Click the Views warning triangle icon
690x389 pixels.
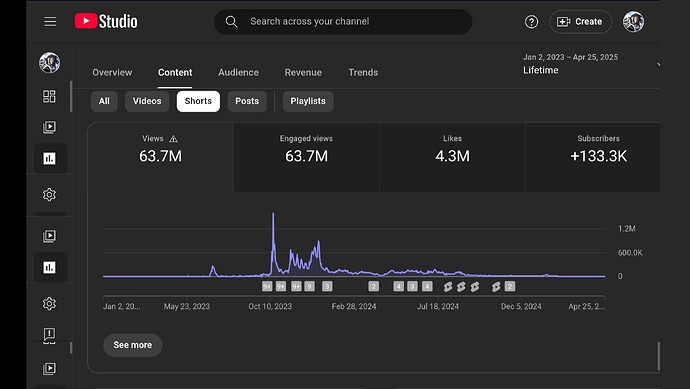tap(173, 139)
